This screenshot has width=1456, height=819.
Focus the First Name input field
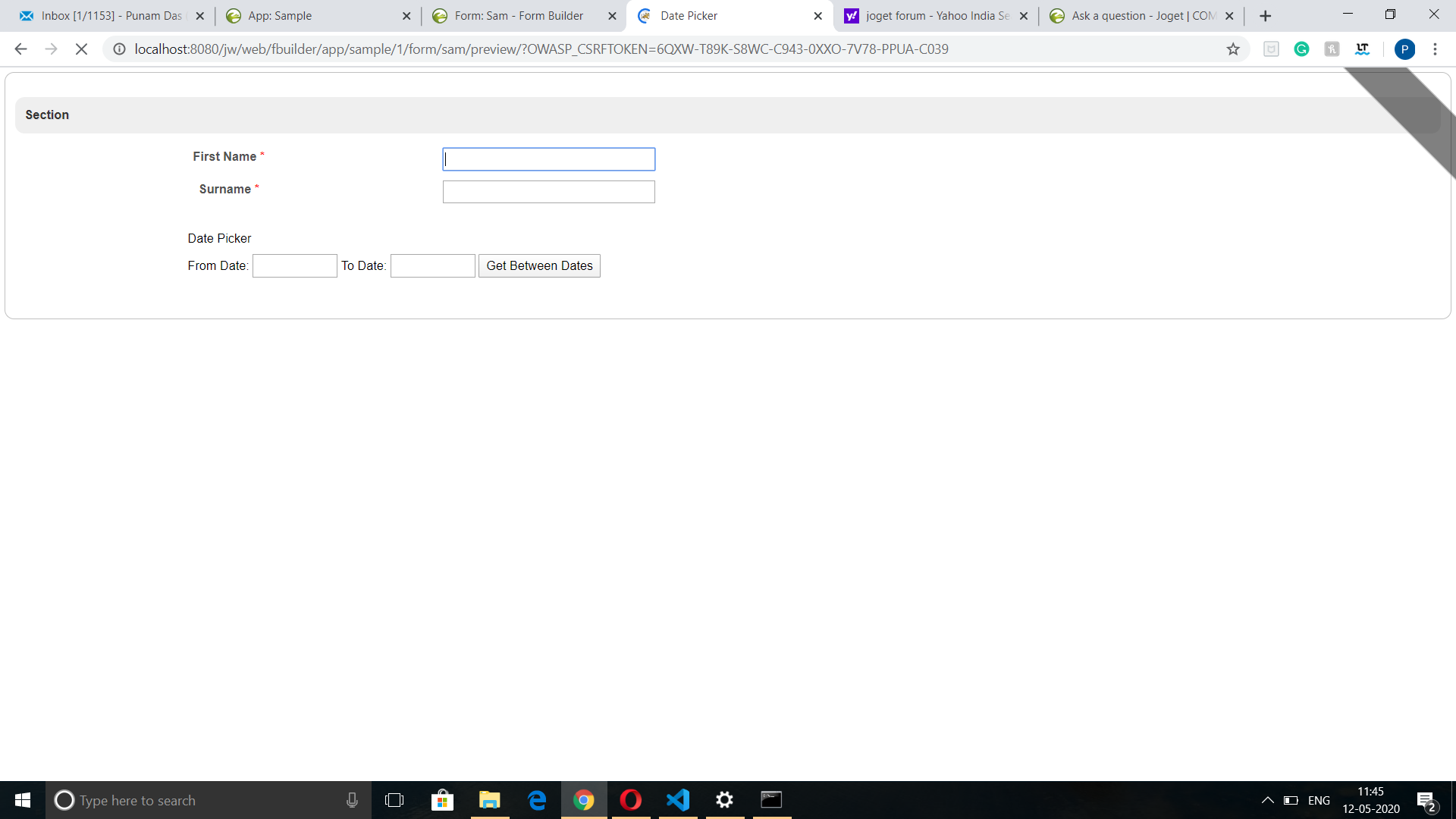pyautogui.click(x=548, y=159)
